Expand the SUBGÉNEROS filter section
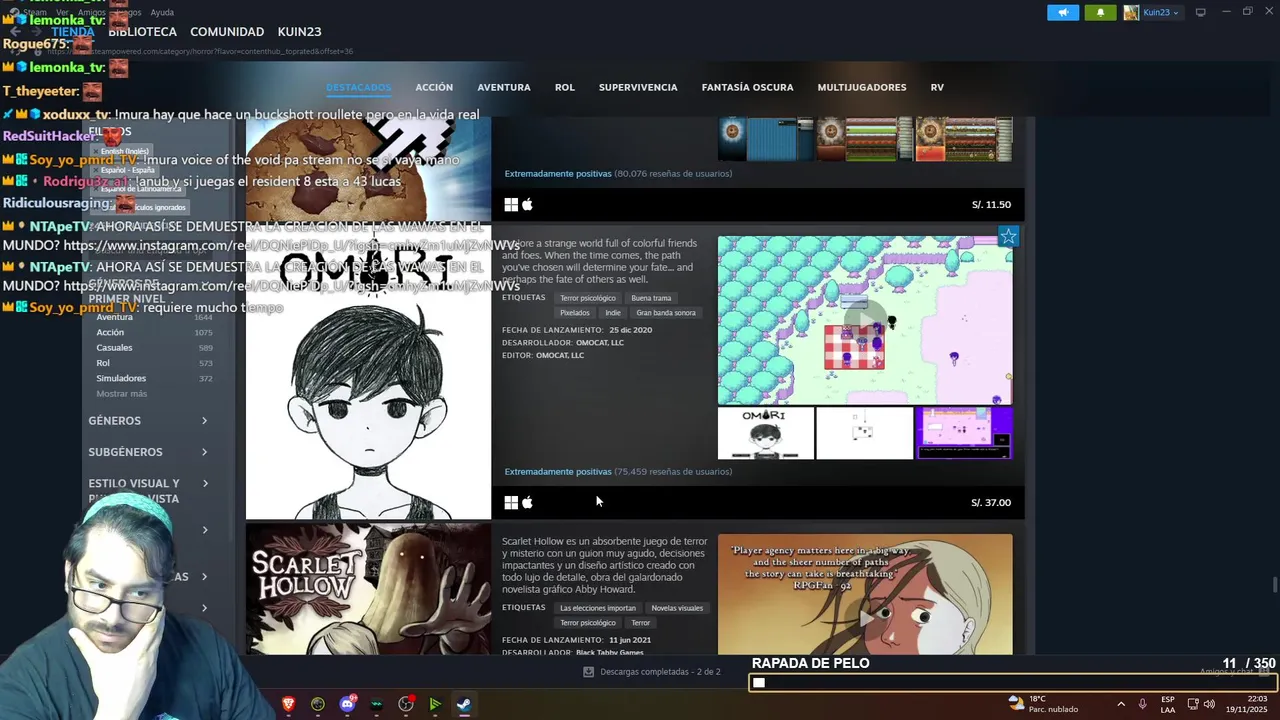Viewport: 1280px width, 720px height. (x=148, y=452)
